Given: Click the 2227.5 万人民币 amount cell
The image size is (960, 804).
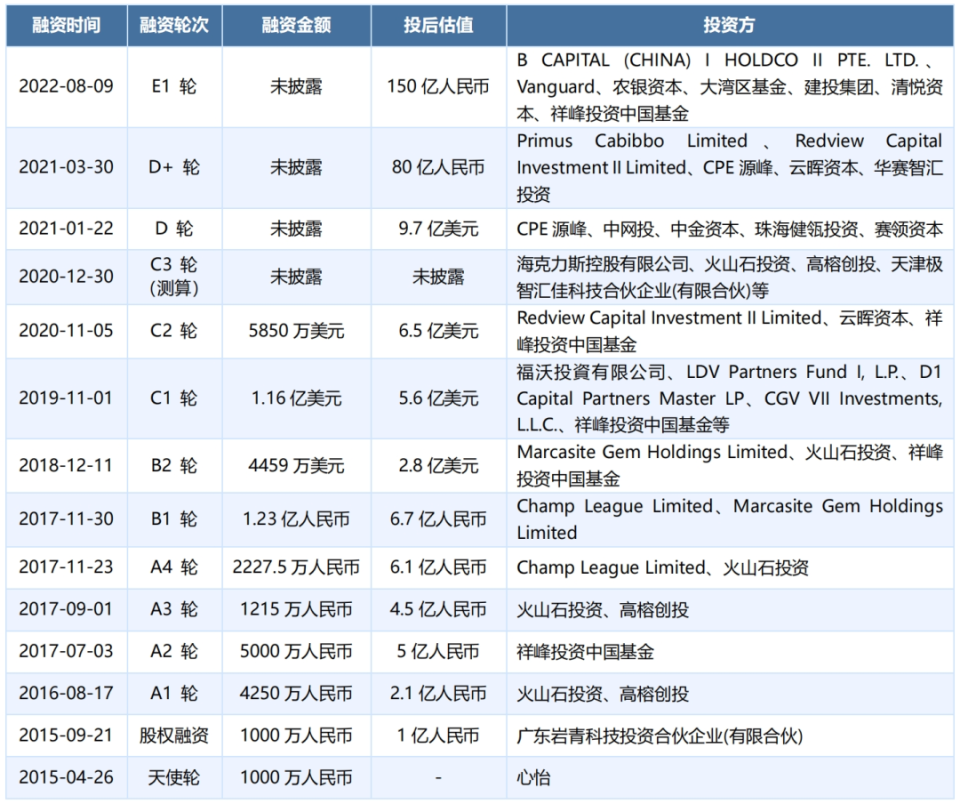Looking at the screenshot, I should (296, 568).
